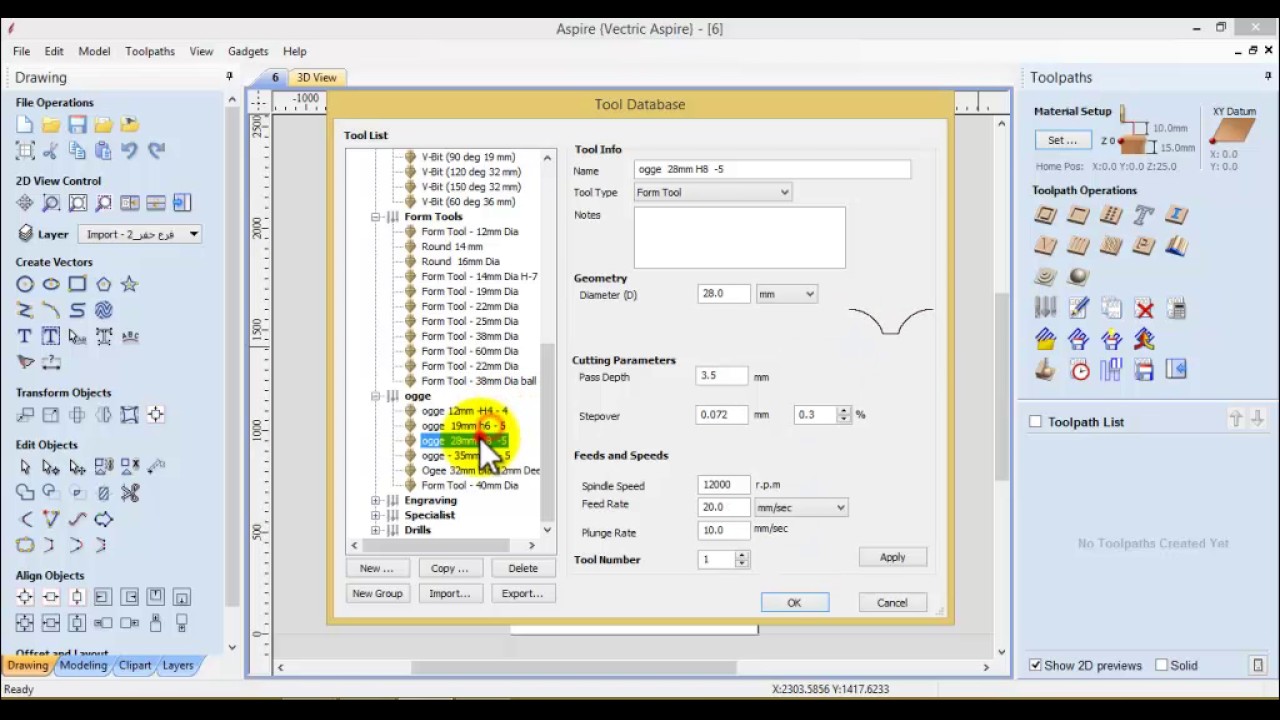Expand the Engraving tool group
This screenshot has width=1280, height=720.
click(376, 500)
